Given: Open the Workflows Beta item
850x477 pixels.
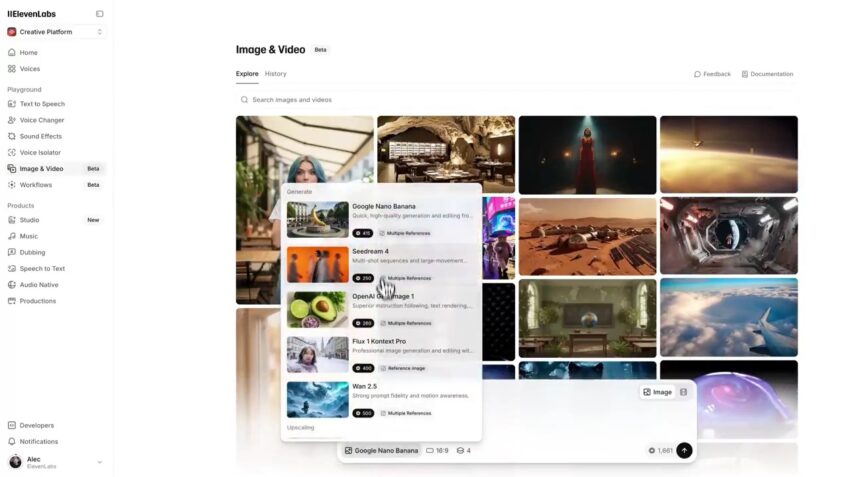Looking at the screenshot, I should (x=54, y=185).
